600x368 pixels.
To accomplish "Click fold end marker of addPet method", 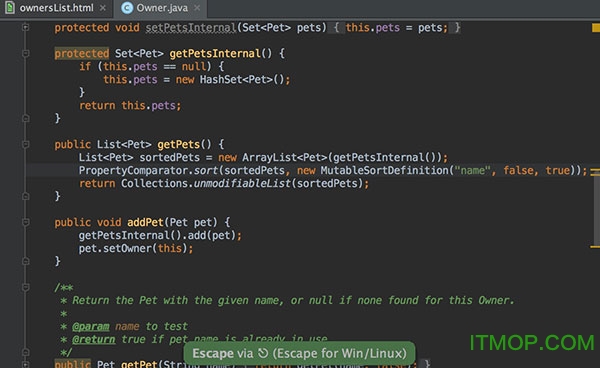I will [x=25, y=261].
